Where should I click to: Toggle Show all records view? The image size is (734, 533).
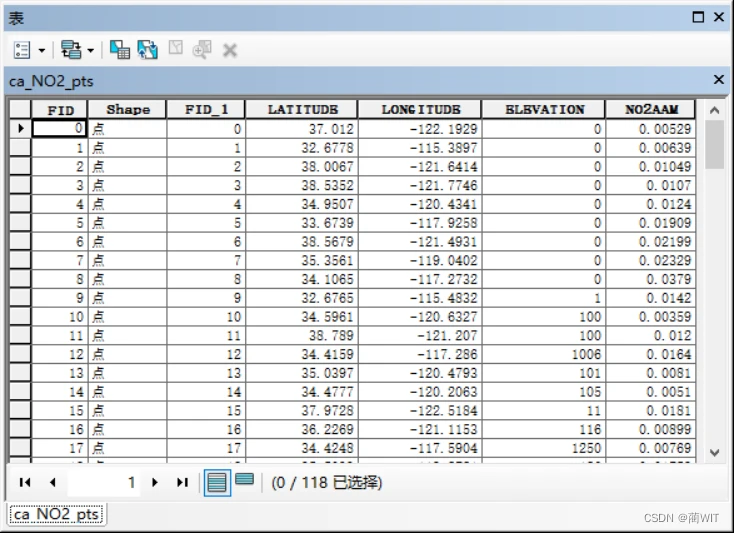(x=217, y=482)
